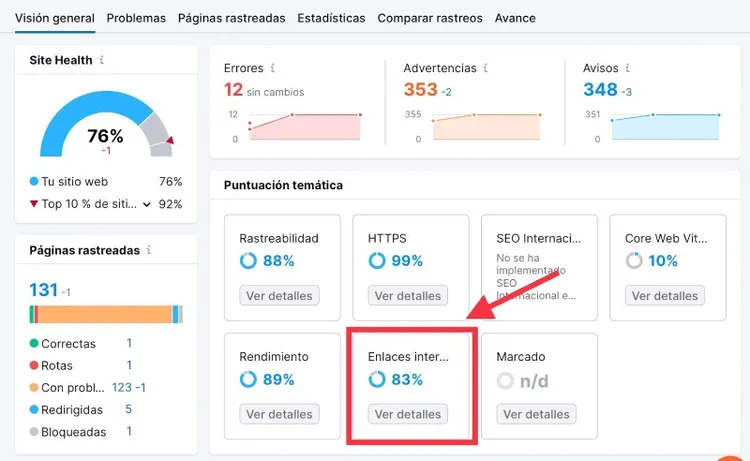Click the 123 pages Con problemas count

pyautogui.click(x=121, y=387)
